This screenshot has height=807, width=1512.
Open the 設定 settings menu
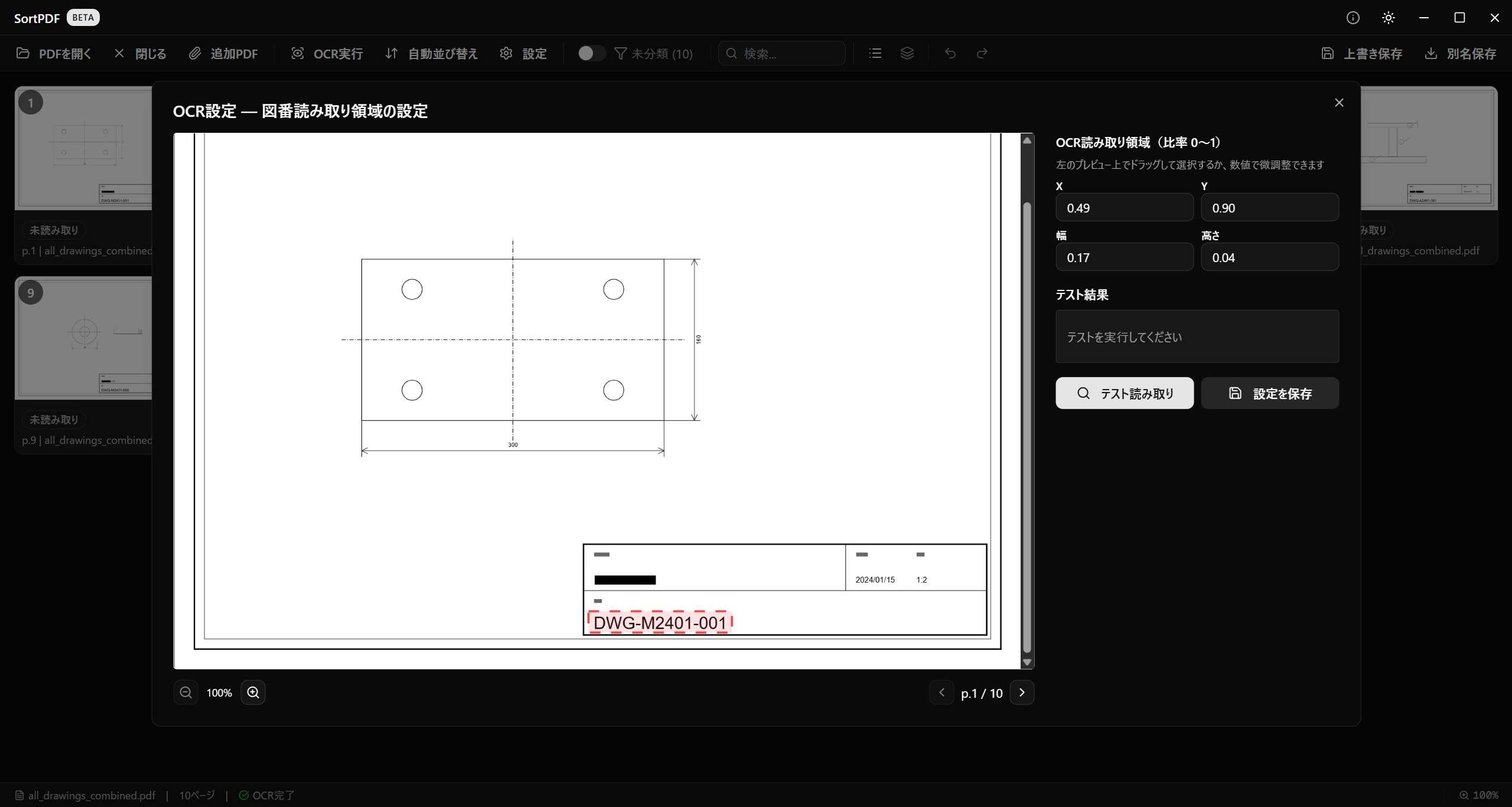(x=523, y=54)
